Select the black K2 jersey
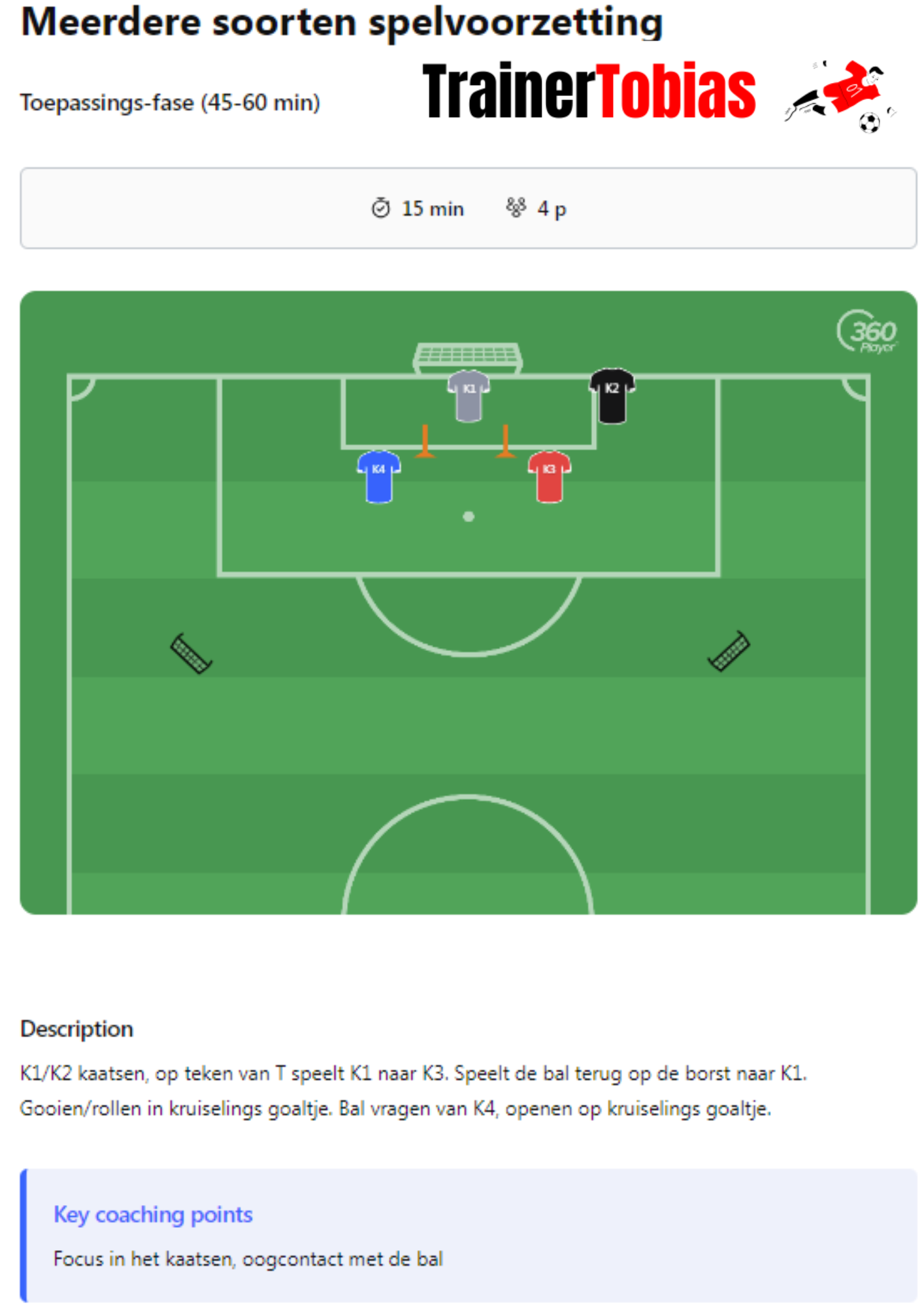The width and height of the screenshot is (924, 1307). [612, 395]
